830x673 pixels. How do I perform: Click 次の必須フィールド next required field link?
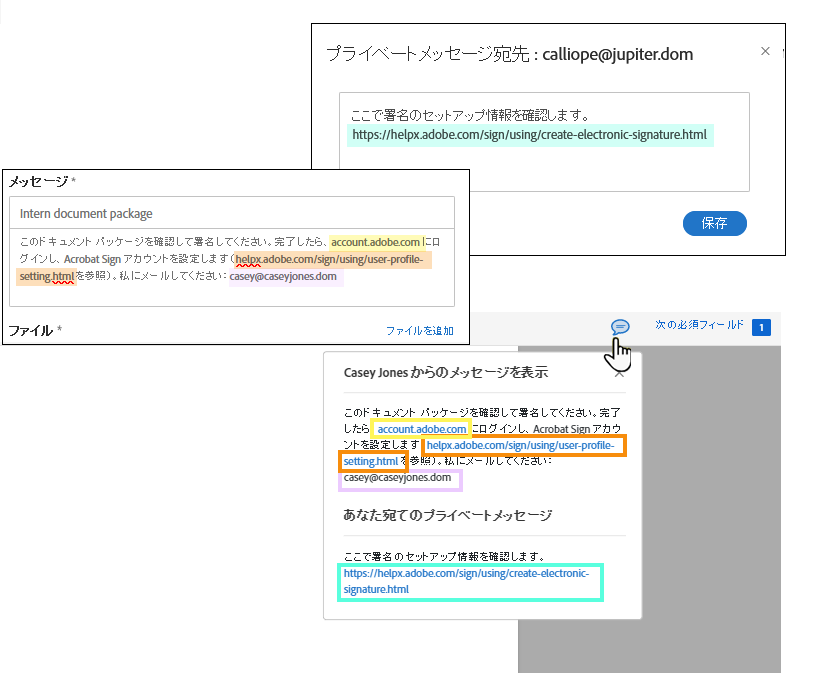click(699, 325)
